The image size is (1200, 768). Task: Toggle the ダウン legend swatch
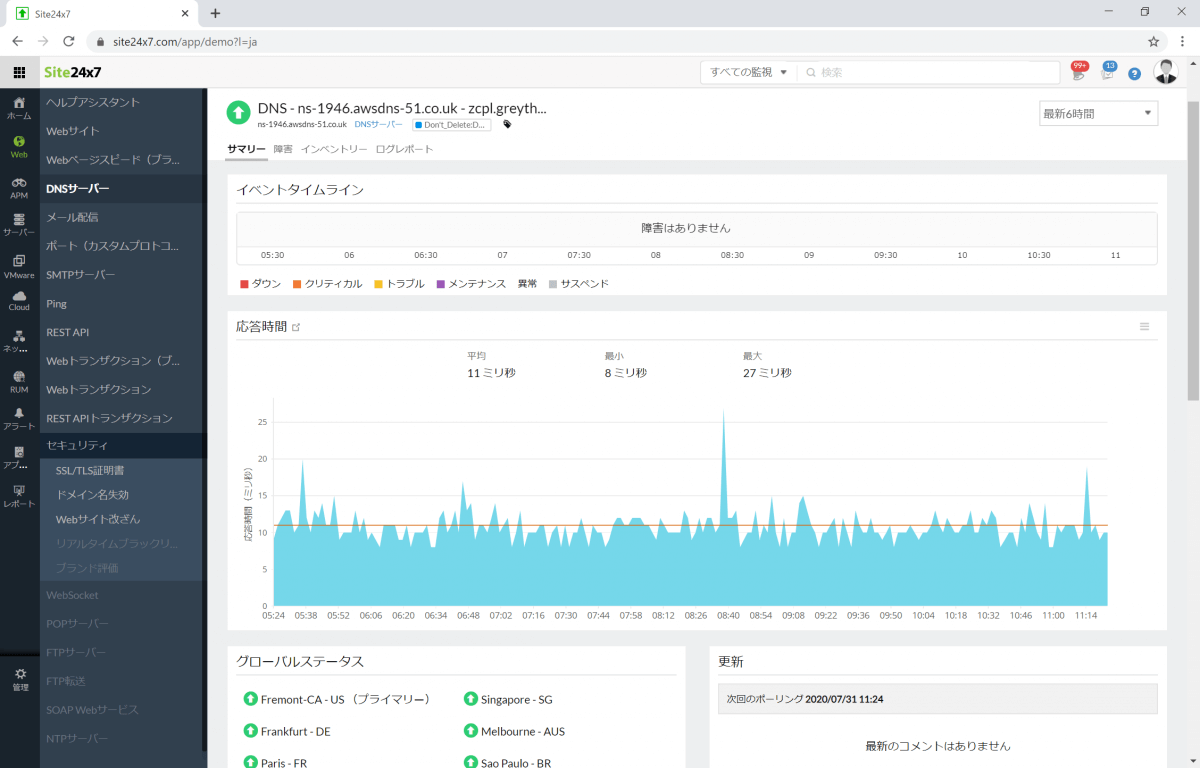(244, 284)
